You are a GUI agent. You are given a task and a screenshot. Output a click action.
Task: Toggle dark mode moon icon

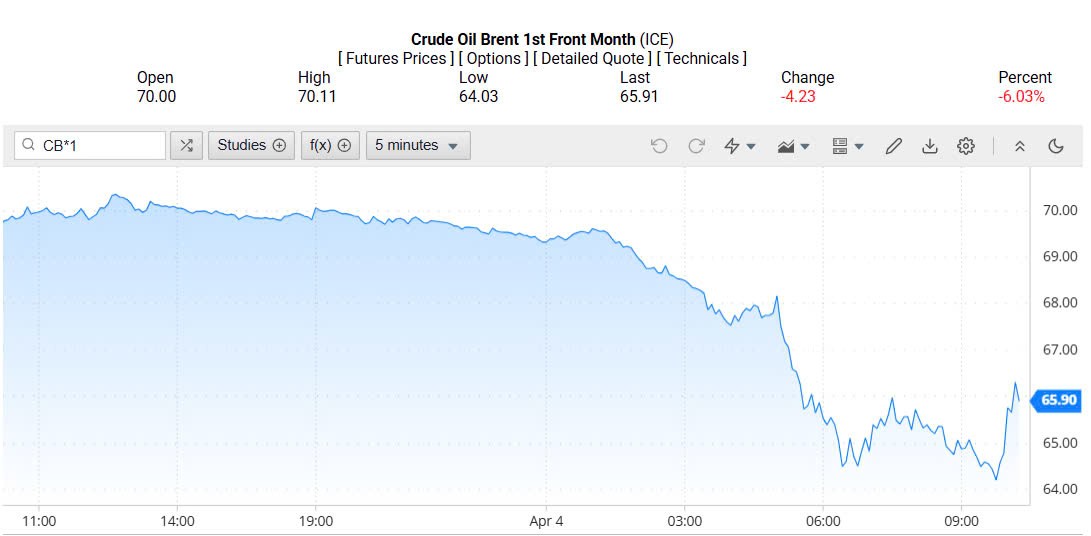click(x=1056, y=146)
